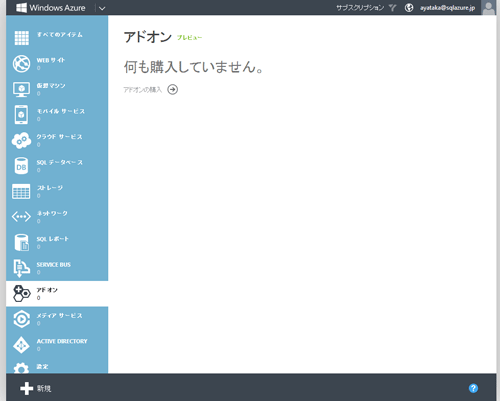Open the メディア サービス play icon
Screen dimensions: 500x401
point(22,319)
